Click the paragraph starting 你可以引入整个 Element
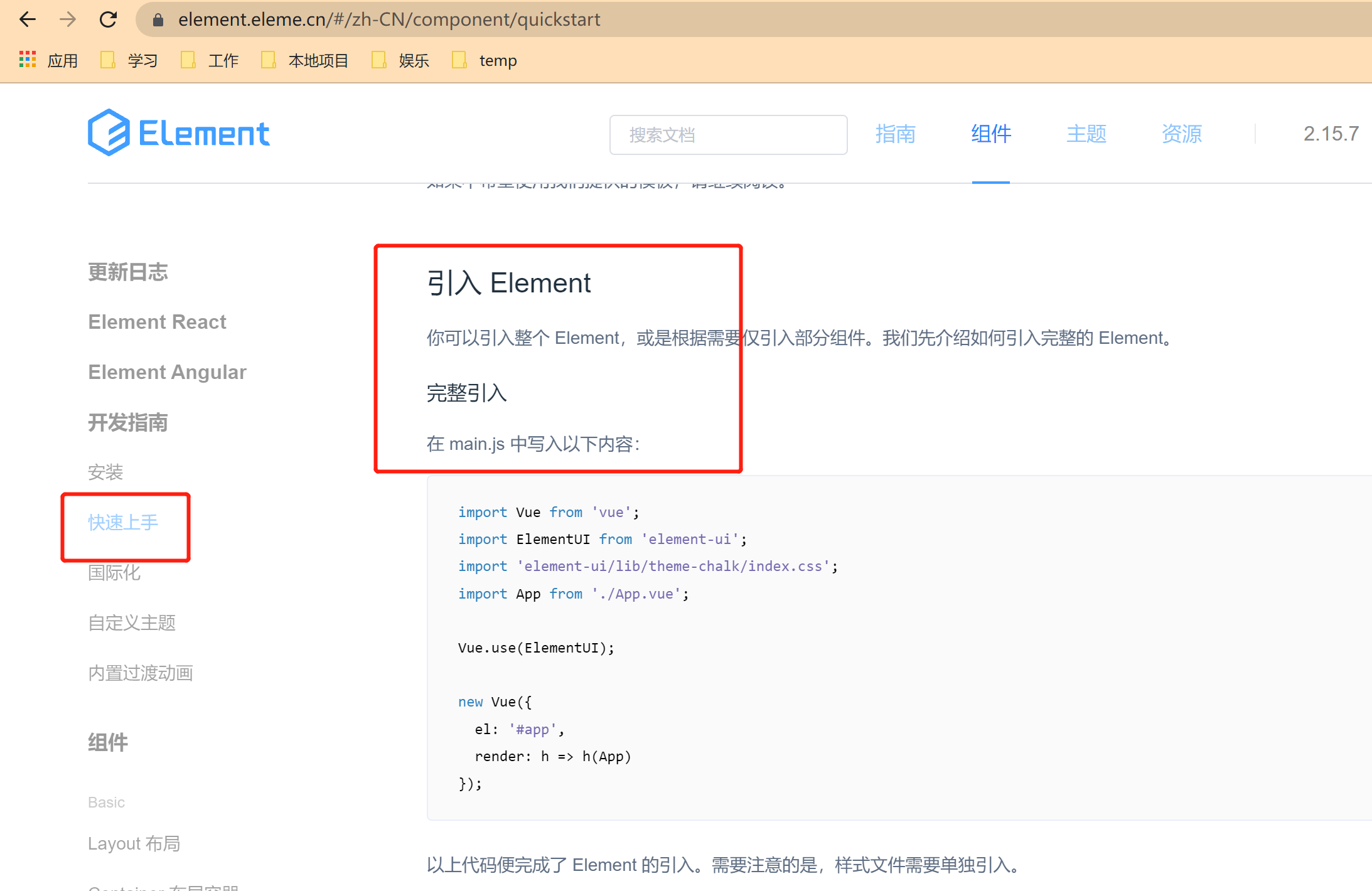Viewport: 1372px width, 891px height. pyautogui.click(x=801, y=338)
